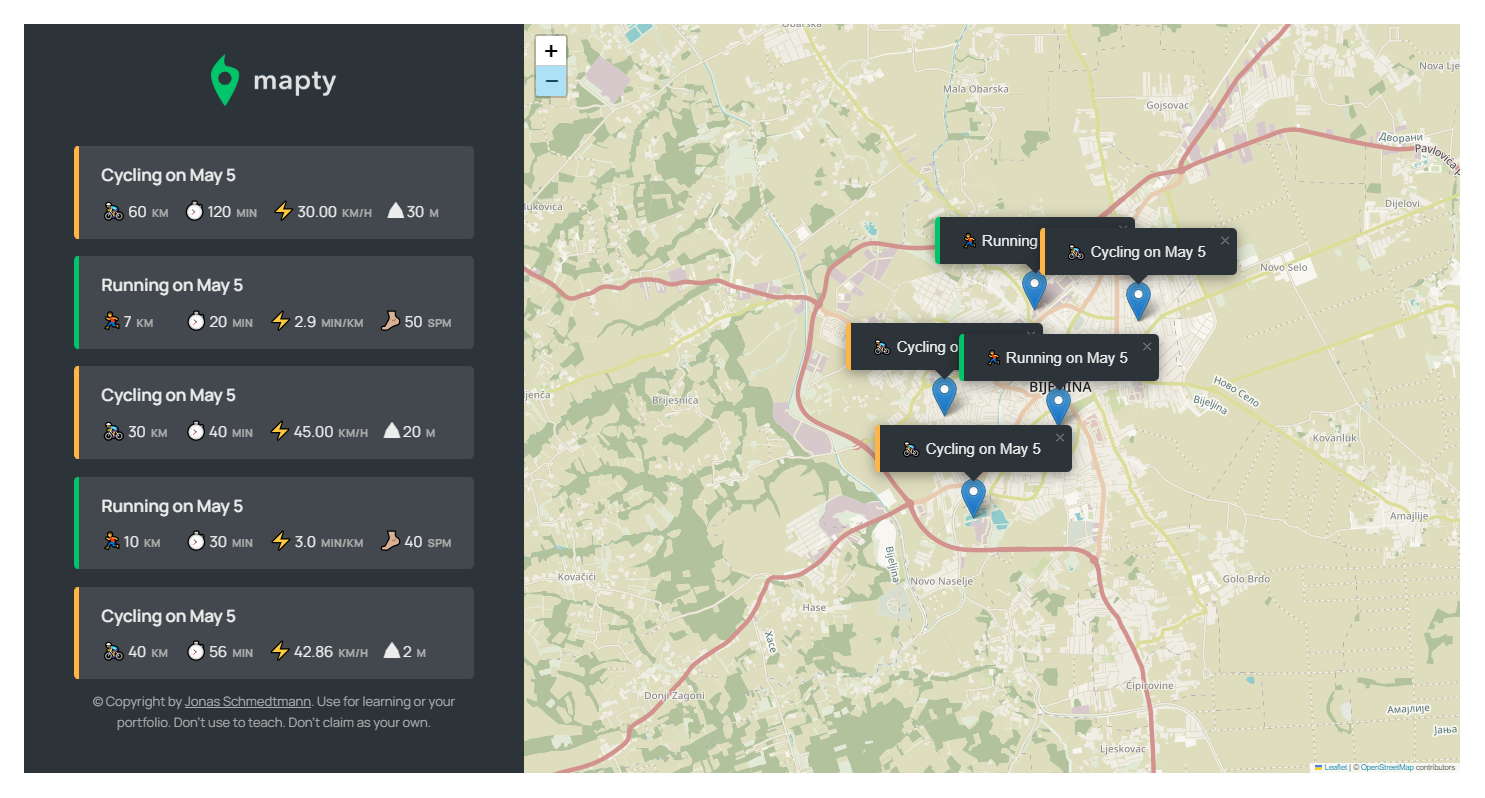Click the green mapty logo pin
The height and width of the screenshot is (798, 1485).
pos(225,80)
